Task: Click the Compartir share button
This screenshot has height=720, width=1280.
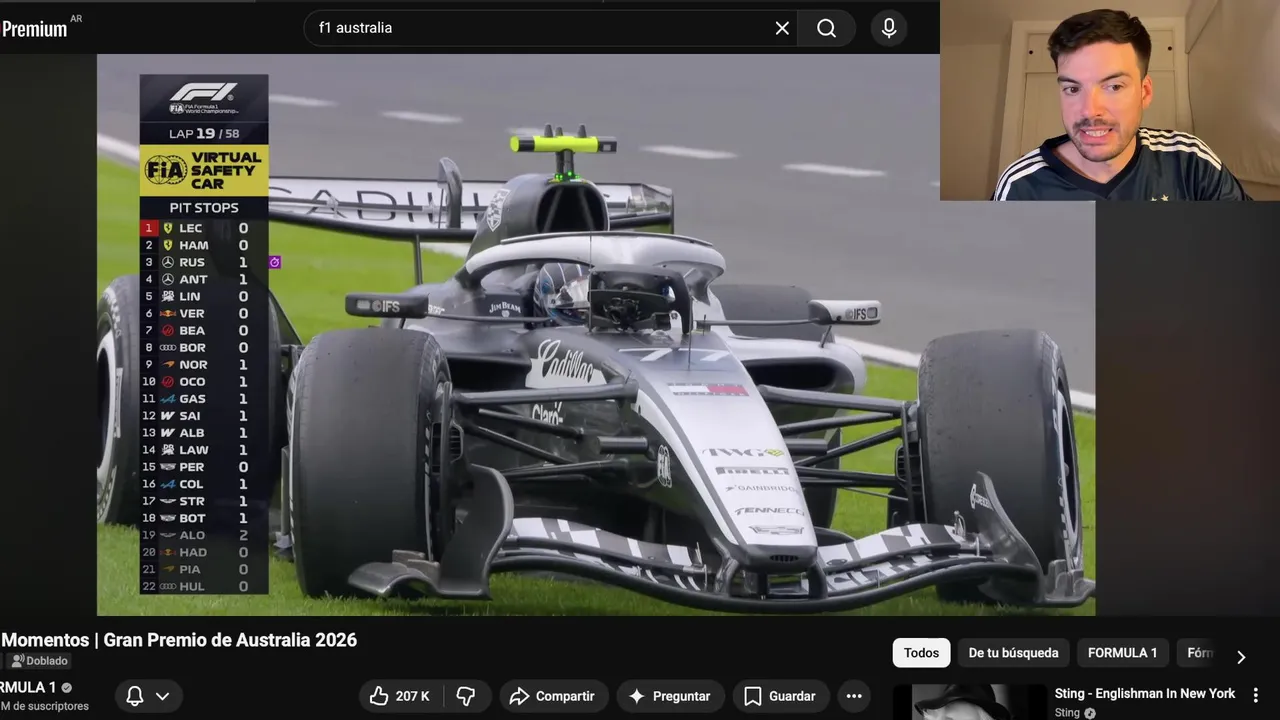Action: coord(552,696)
